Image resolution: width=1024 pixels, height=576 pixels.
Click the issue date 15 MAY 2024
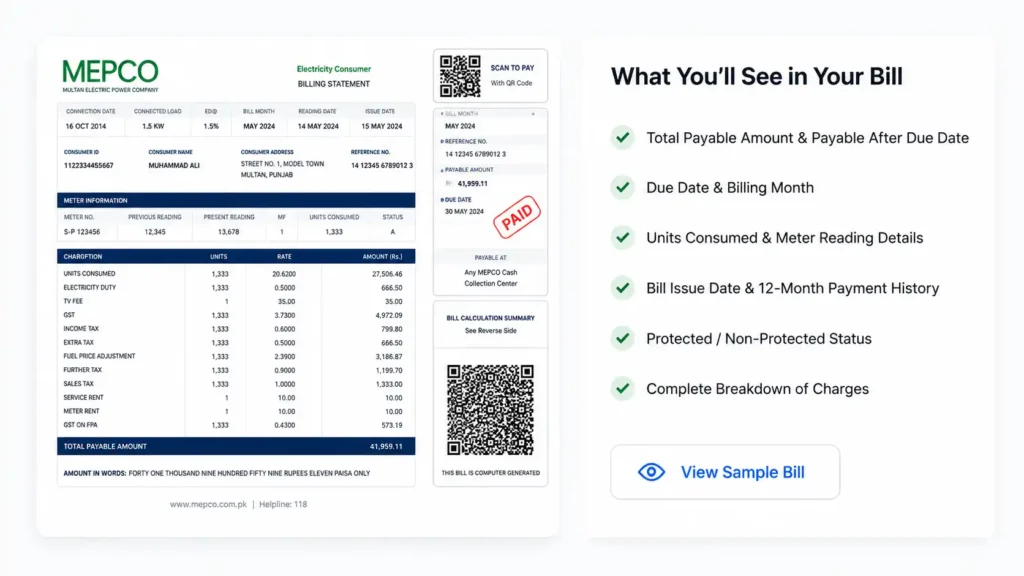tap(381, 127)
